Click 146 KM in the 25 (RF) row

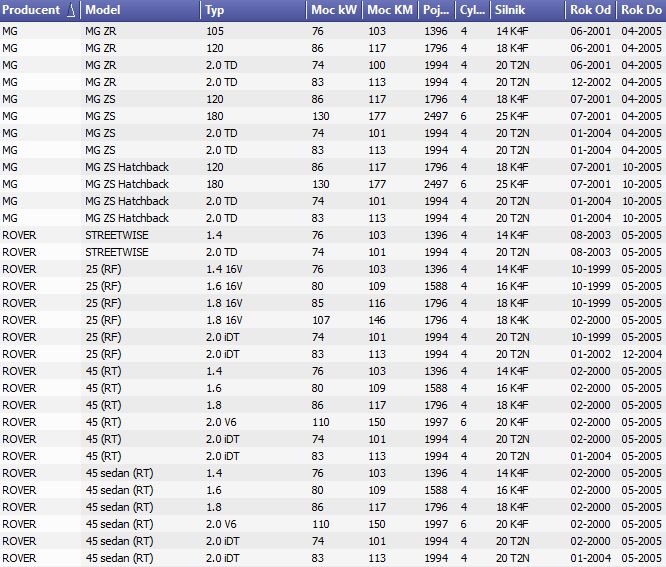click(377, 320)
